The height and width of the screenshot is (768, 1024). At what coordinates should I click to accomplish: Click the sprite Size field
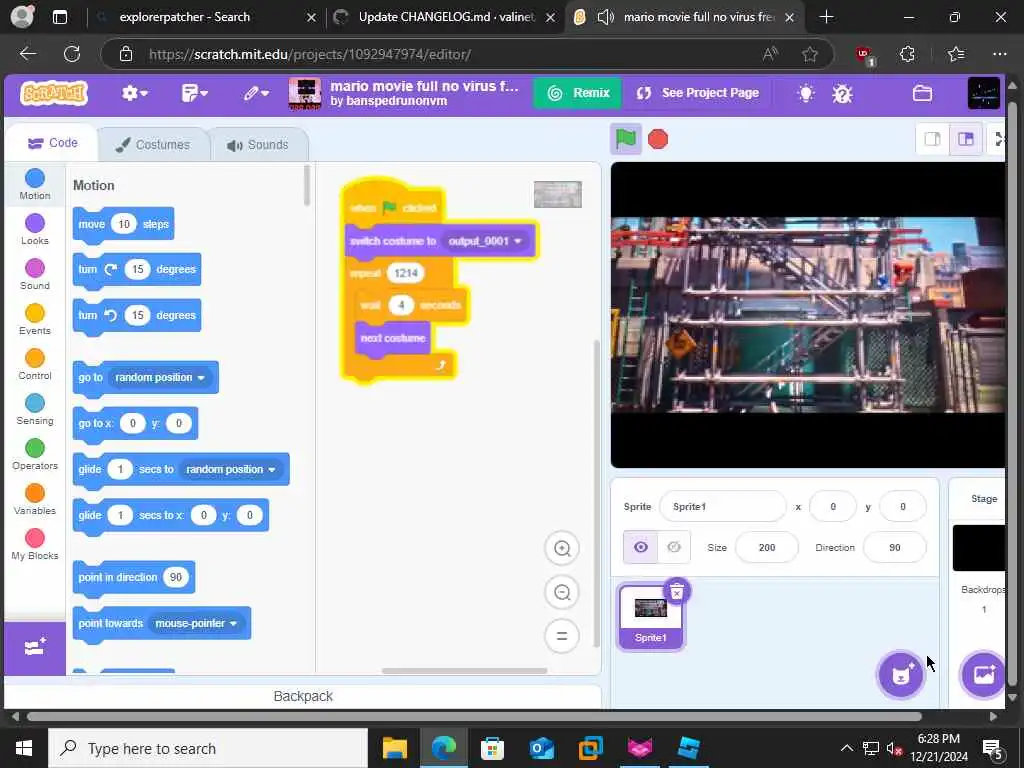[x=767, y=547]
